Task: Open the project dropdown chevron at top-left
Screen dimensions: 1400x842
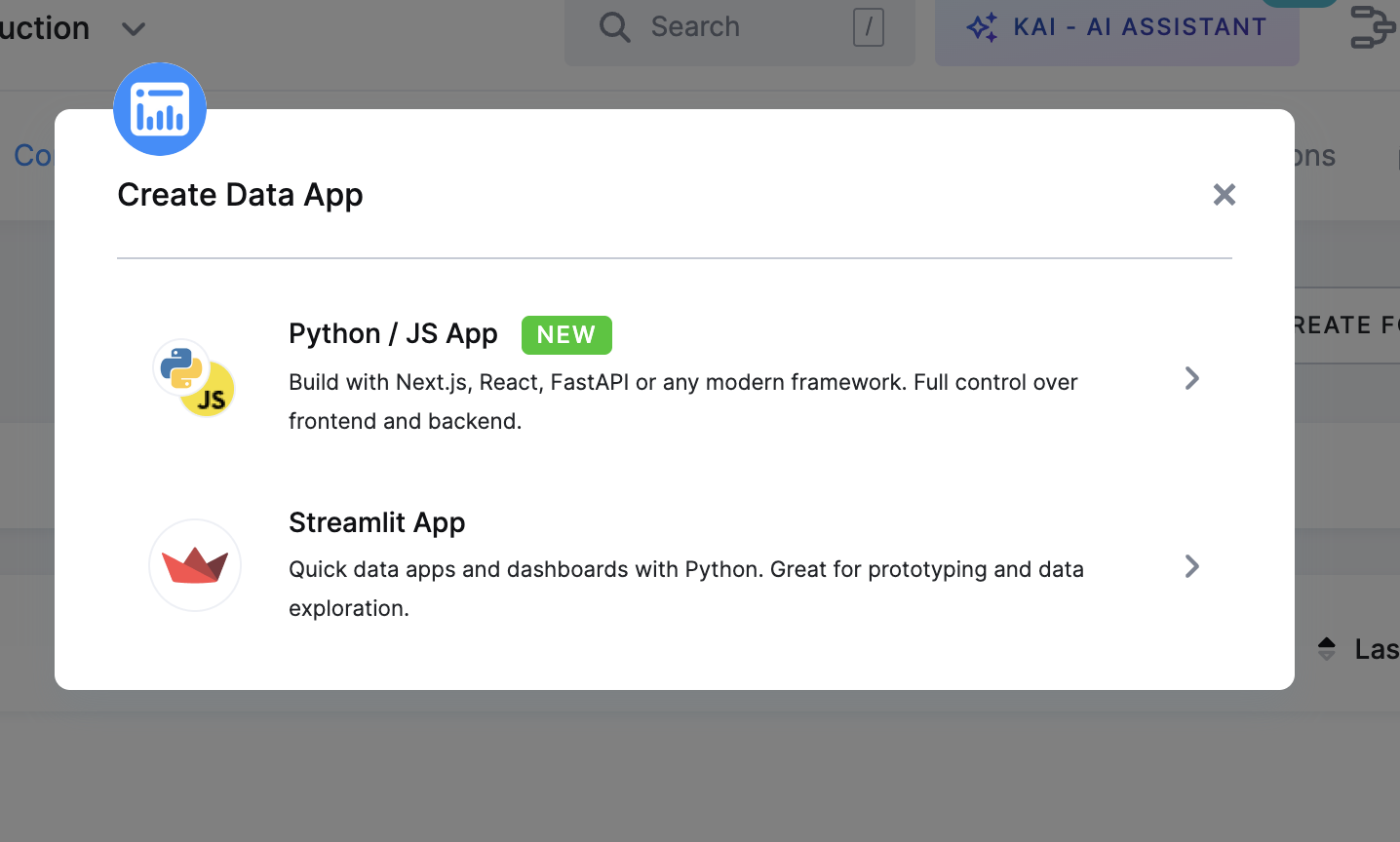Action: (134, 29)
